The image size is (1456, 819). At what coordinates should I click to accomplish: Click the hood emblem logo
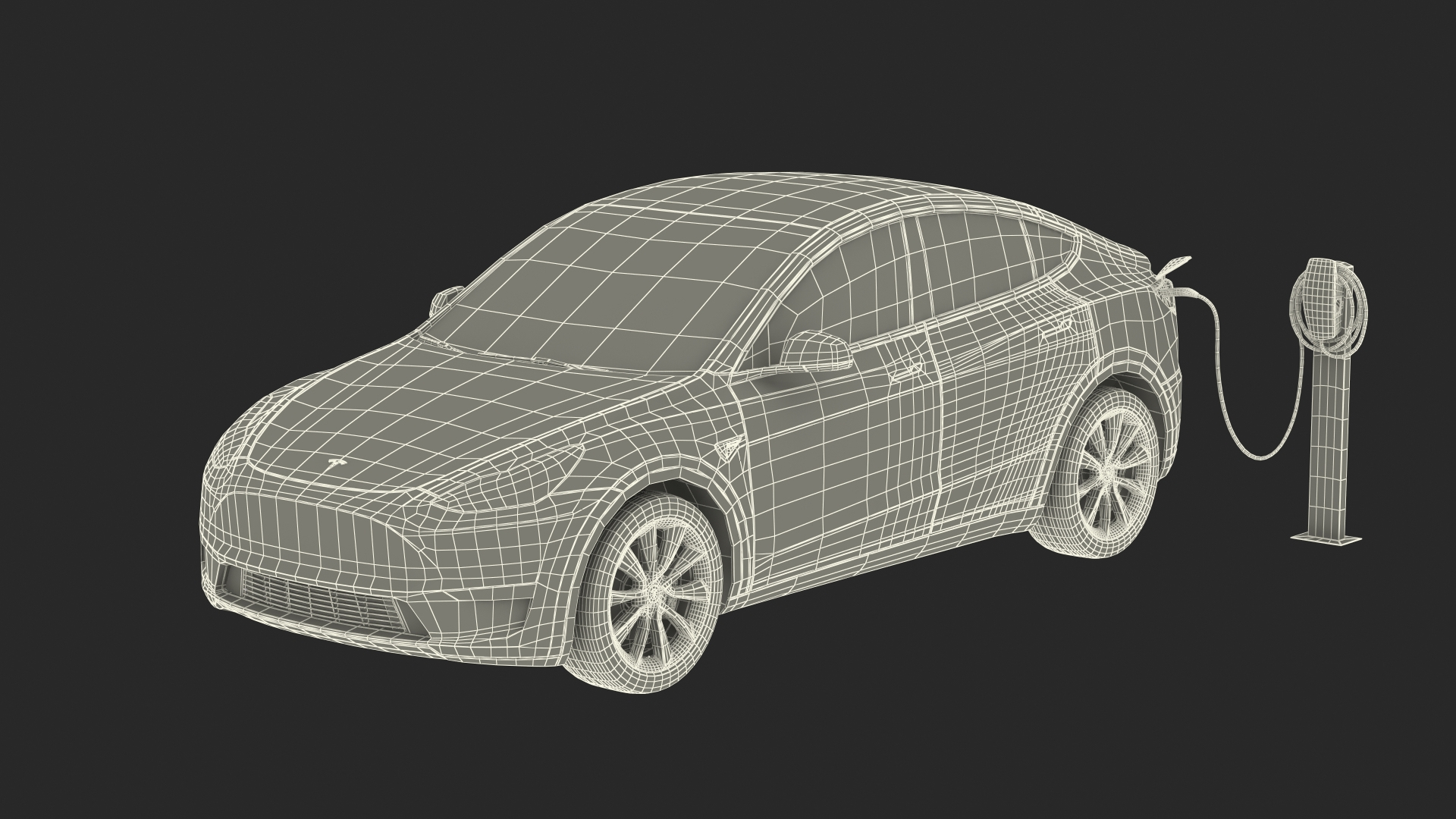tap(335, 463)
